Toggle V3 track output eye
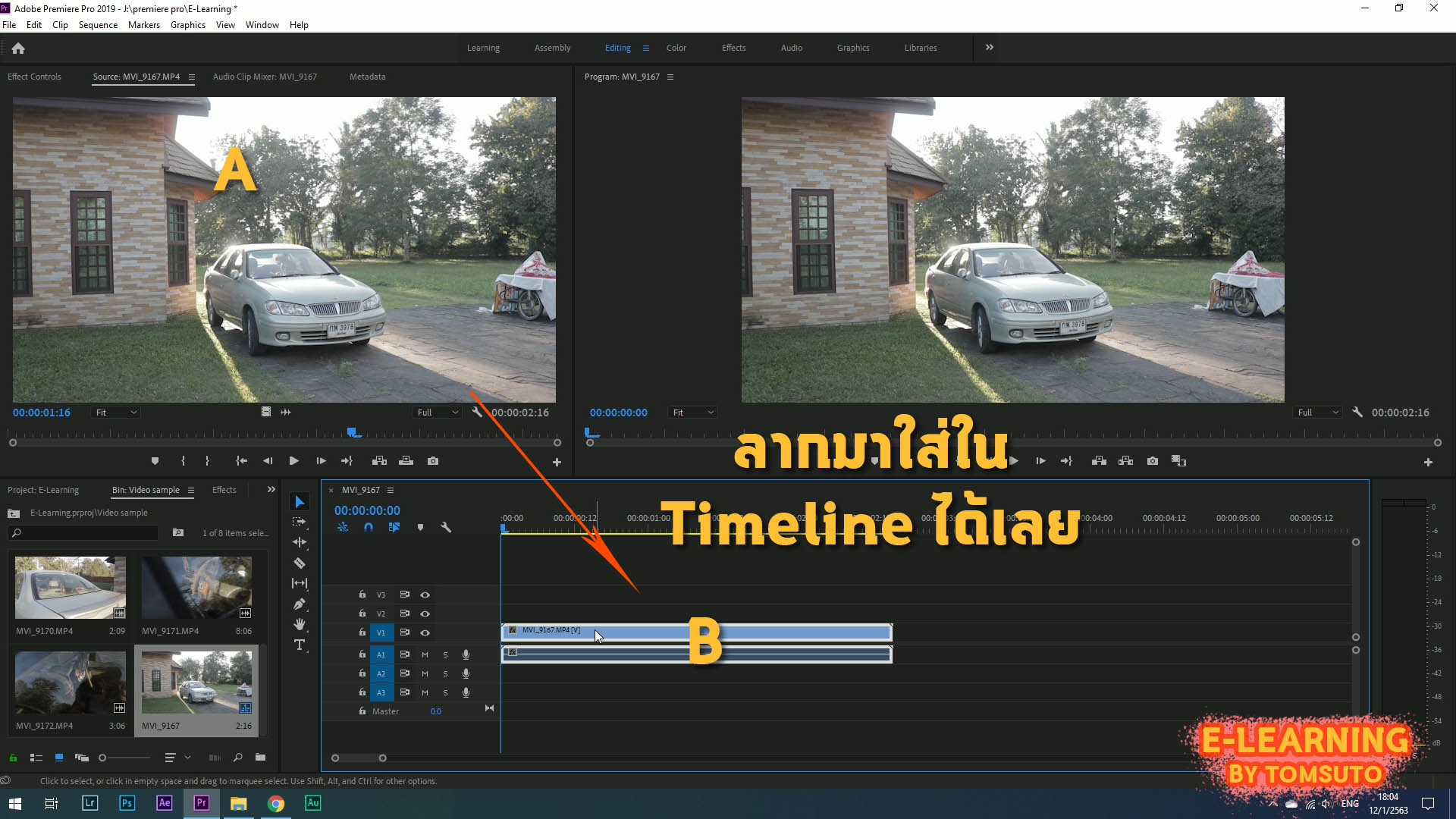This screenshot has height=819, width=1456. tap(425, 595)
